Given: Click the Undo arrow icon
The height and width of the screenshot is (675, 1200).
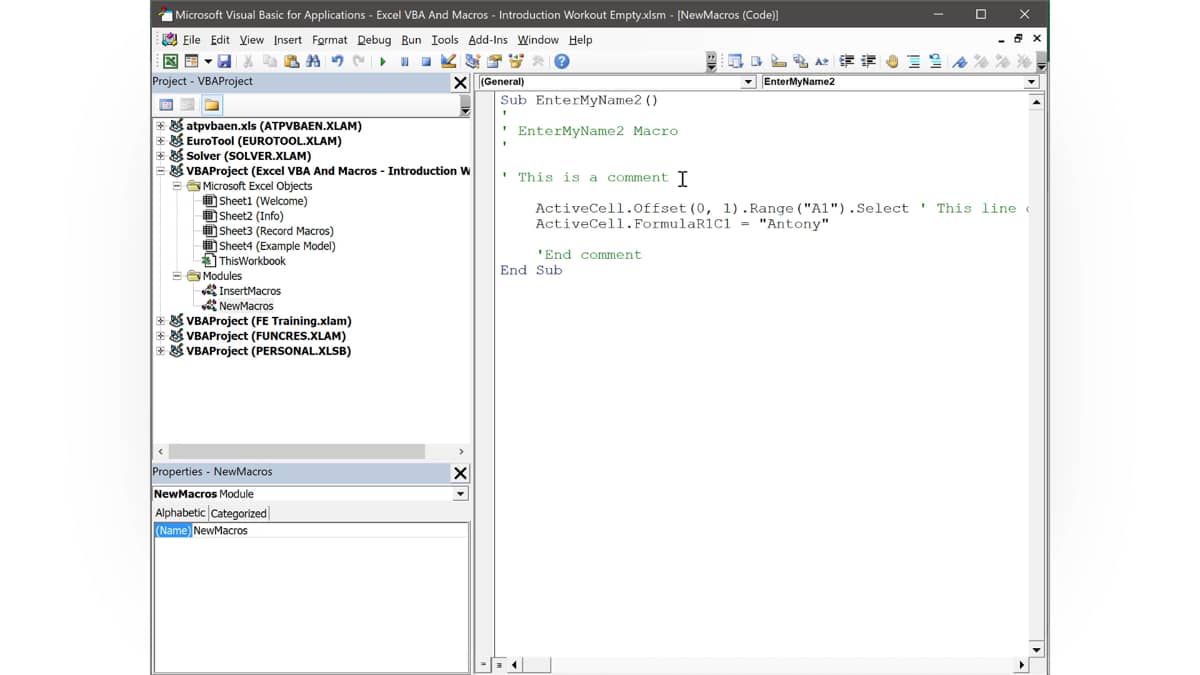Looking at the screenshot, I should [x=337, y=62].
